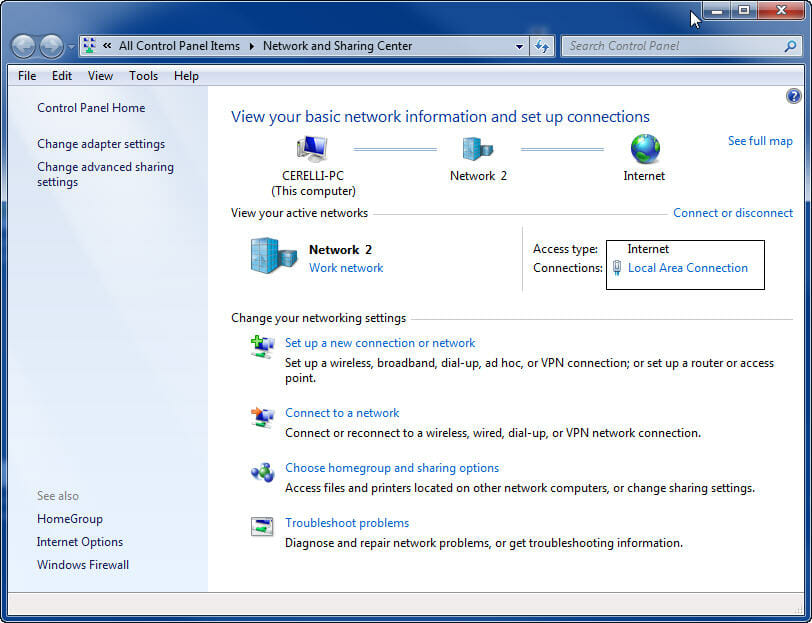Click Network and Sharing Center breadcrumb

tap(338, 46)
